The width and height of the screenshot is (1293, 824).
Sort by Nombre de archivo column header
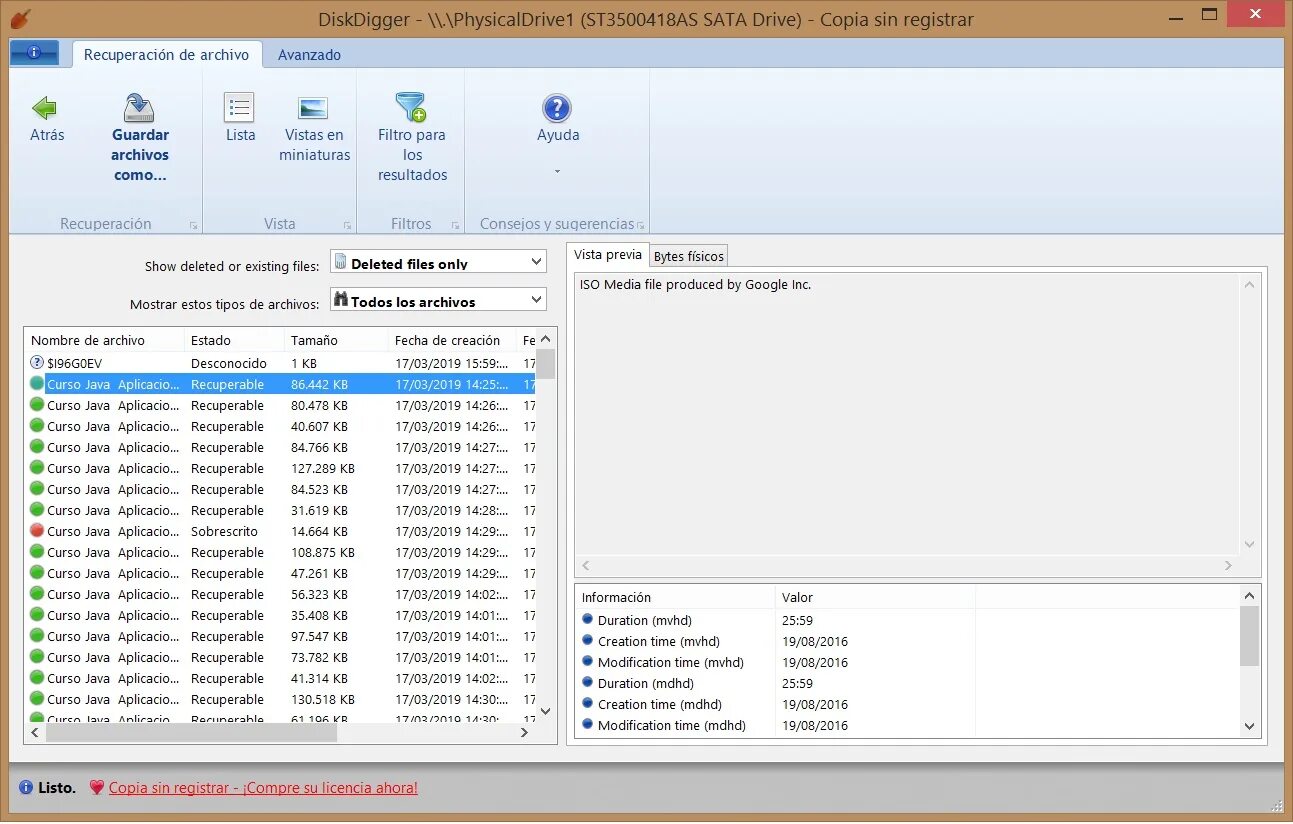click(x=105, y=340)
